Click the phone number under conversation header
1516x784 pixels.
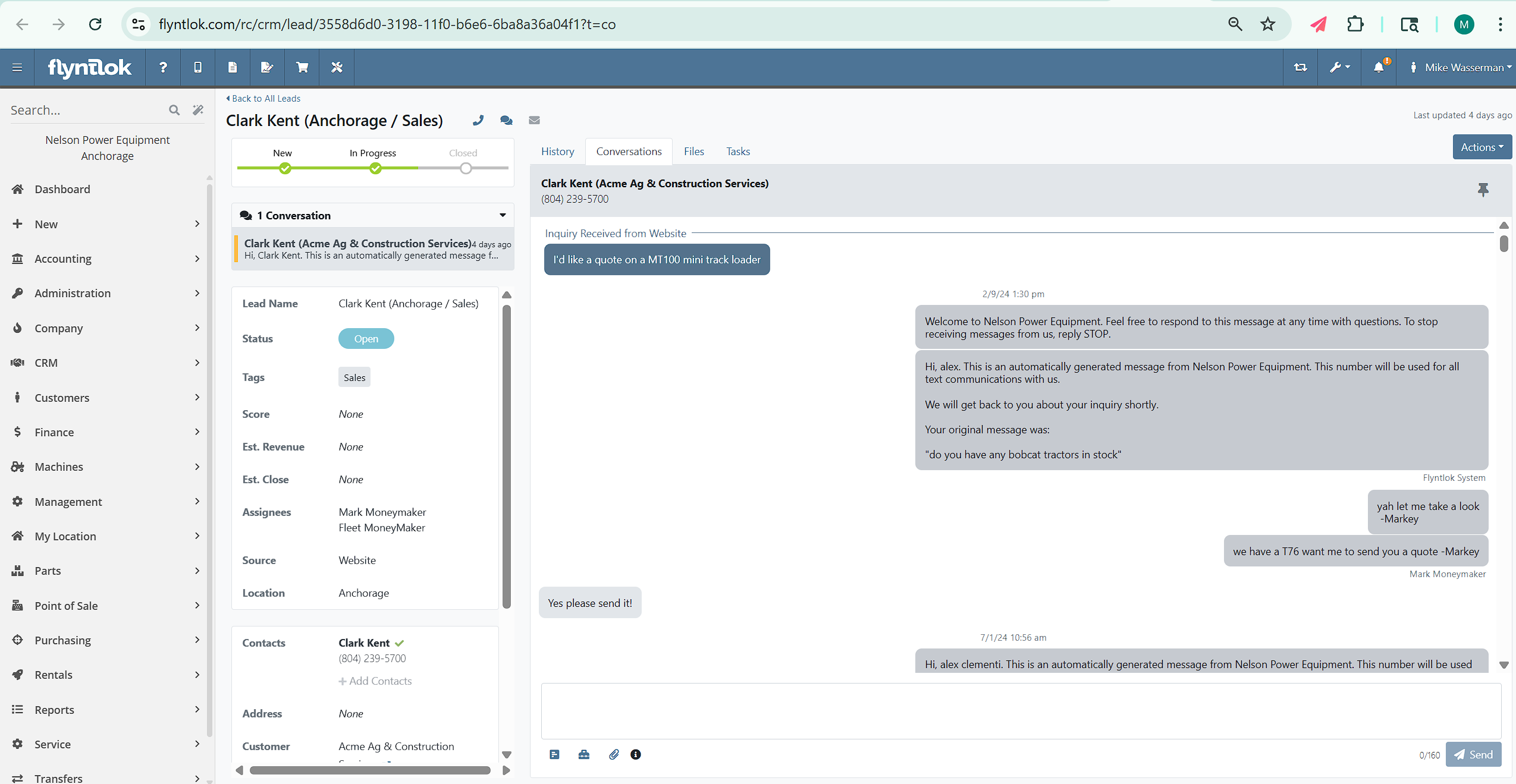(x=575, y=199)
